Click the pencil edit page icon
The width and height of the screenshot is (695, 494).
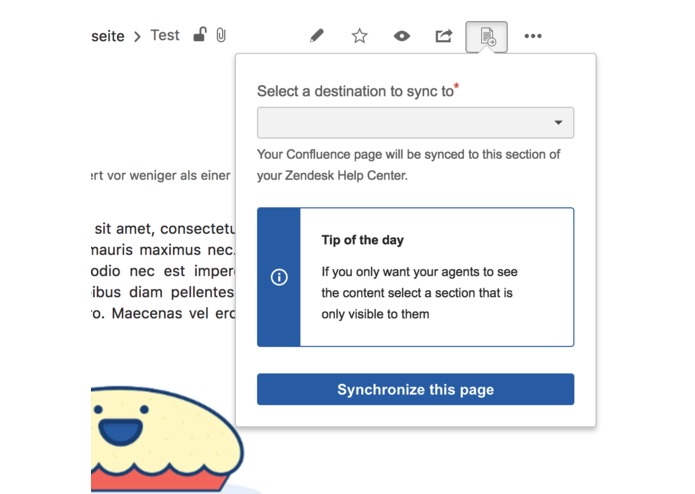coord(316,35)
